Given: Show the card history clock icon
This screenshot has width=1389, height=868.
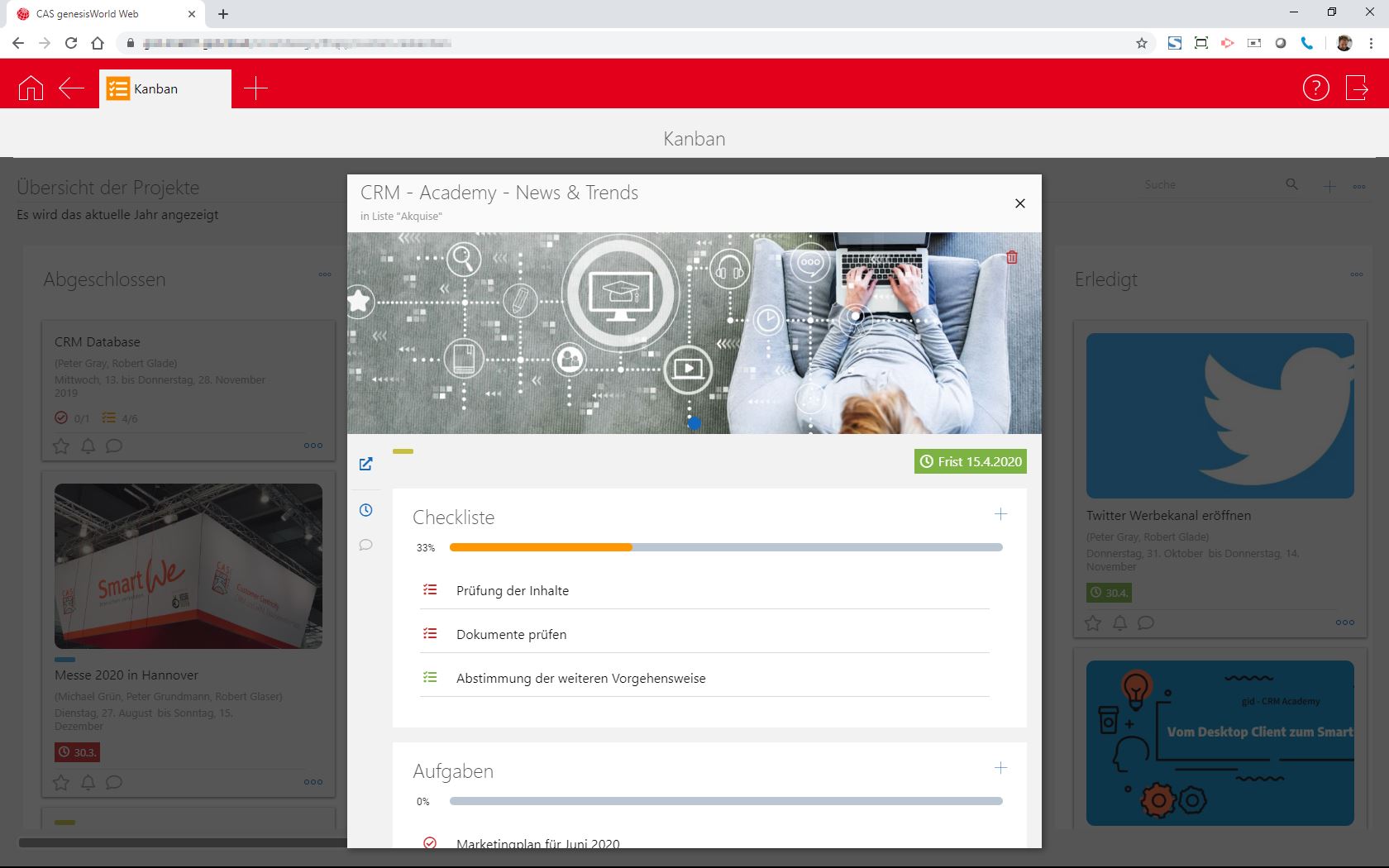Looking at the screenshot, I should tap(366, 510).
